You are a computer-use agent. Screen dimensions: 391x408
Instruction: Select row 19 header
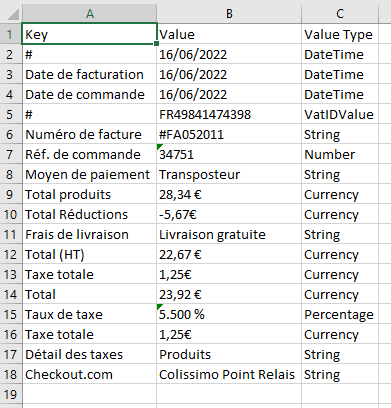tap(10, 394)
